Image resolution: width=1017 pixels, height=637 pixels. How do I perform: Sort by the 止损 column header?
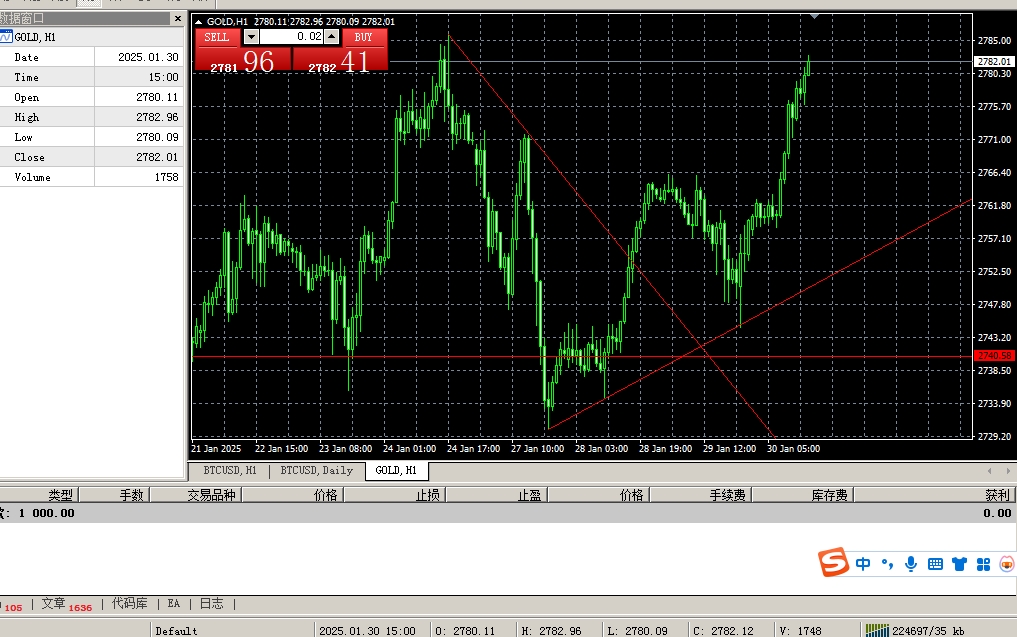click(395, 495)
